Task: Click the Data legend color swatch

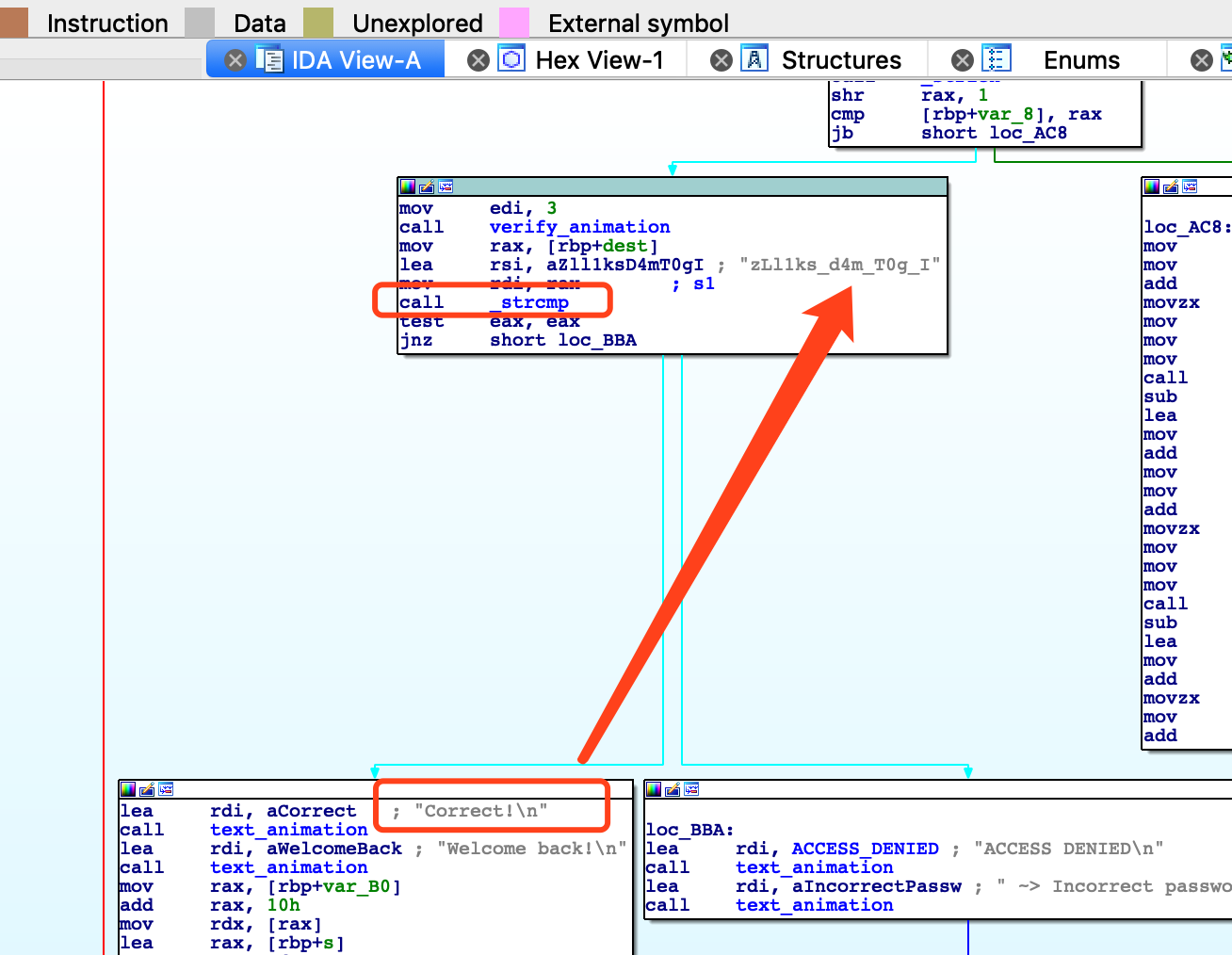Action: 200,23
